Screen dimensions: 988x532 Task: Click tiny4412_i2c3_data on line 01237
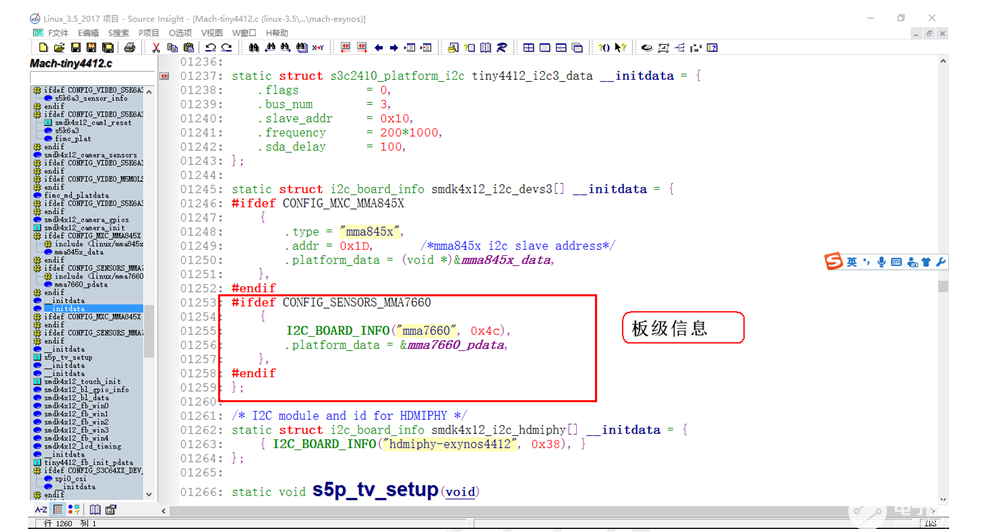click(532, 76)
